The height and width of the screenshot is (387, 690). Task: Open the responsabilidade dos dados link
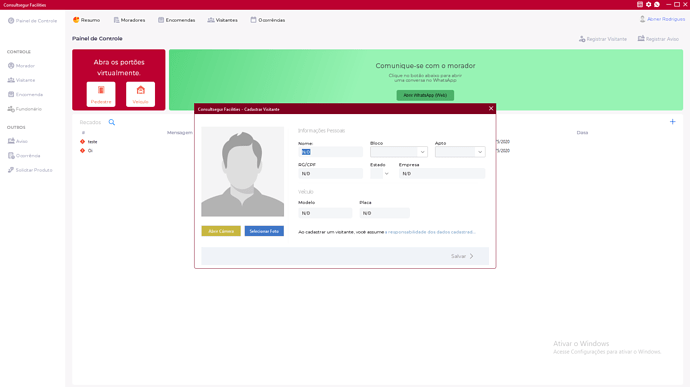tap(430, 232)
